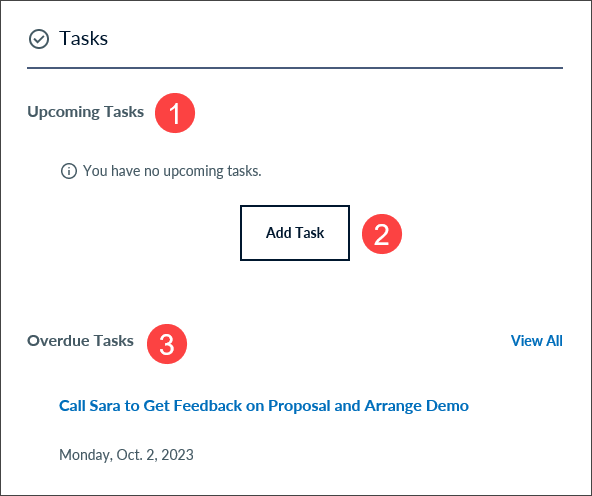Click the divider line under Tasks title
The width and height of the screenshot is (592, 496).
(x=295, y=68)
